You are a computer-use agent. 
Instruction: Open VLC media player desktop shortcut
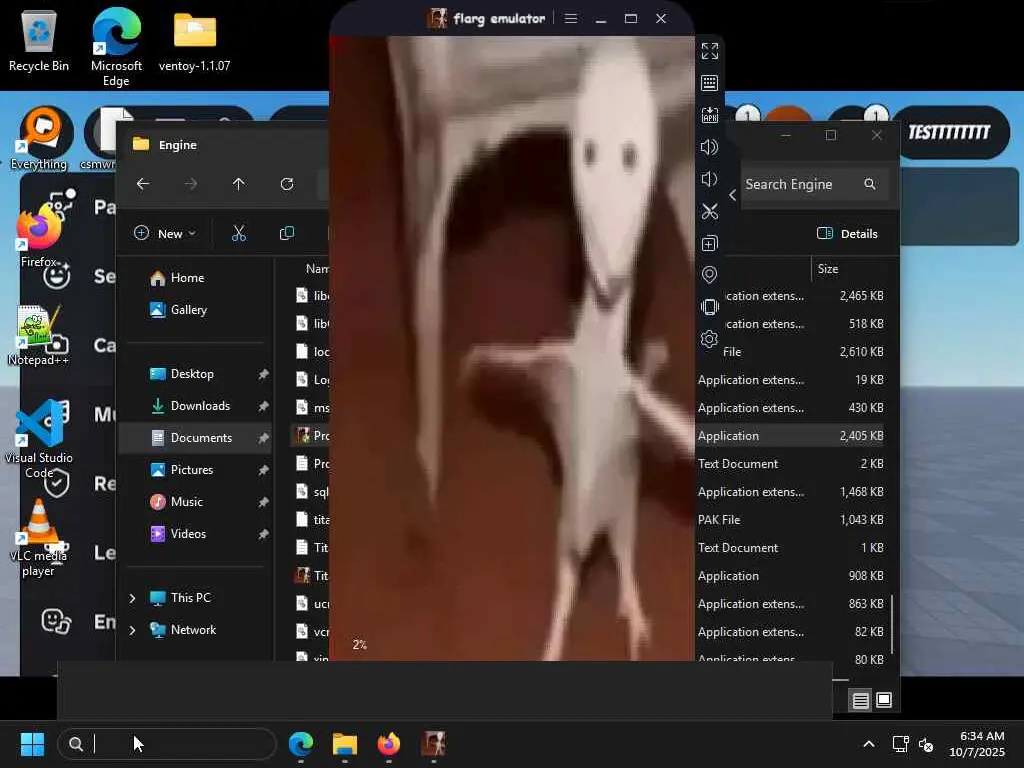tap(39, 538)
